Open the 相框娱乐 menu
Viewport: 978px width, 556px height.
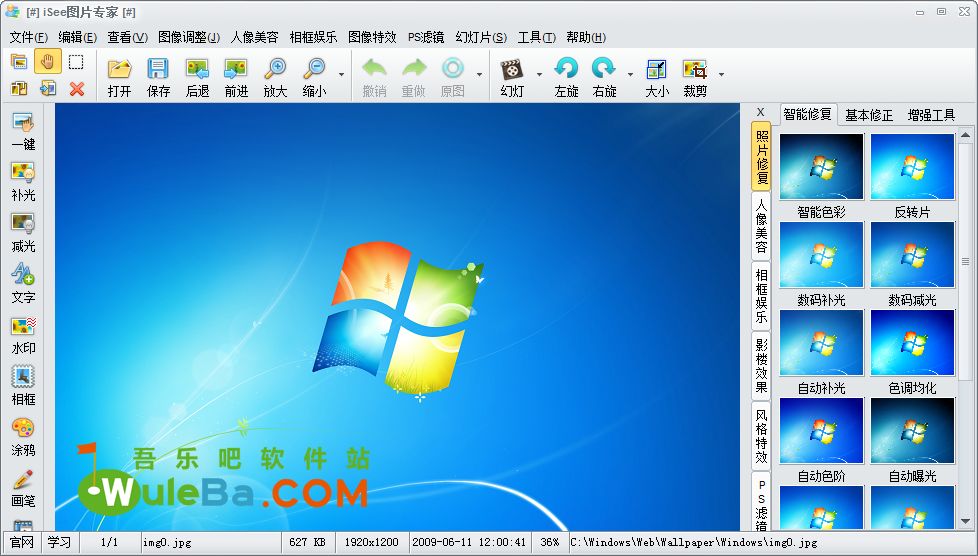click(x=313, y=37)
